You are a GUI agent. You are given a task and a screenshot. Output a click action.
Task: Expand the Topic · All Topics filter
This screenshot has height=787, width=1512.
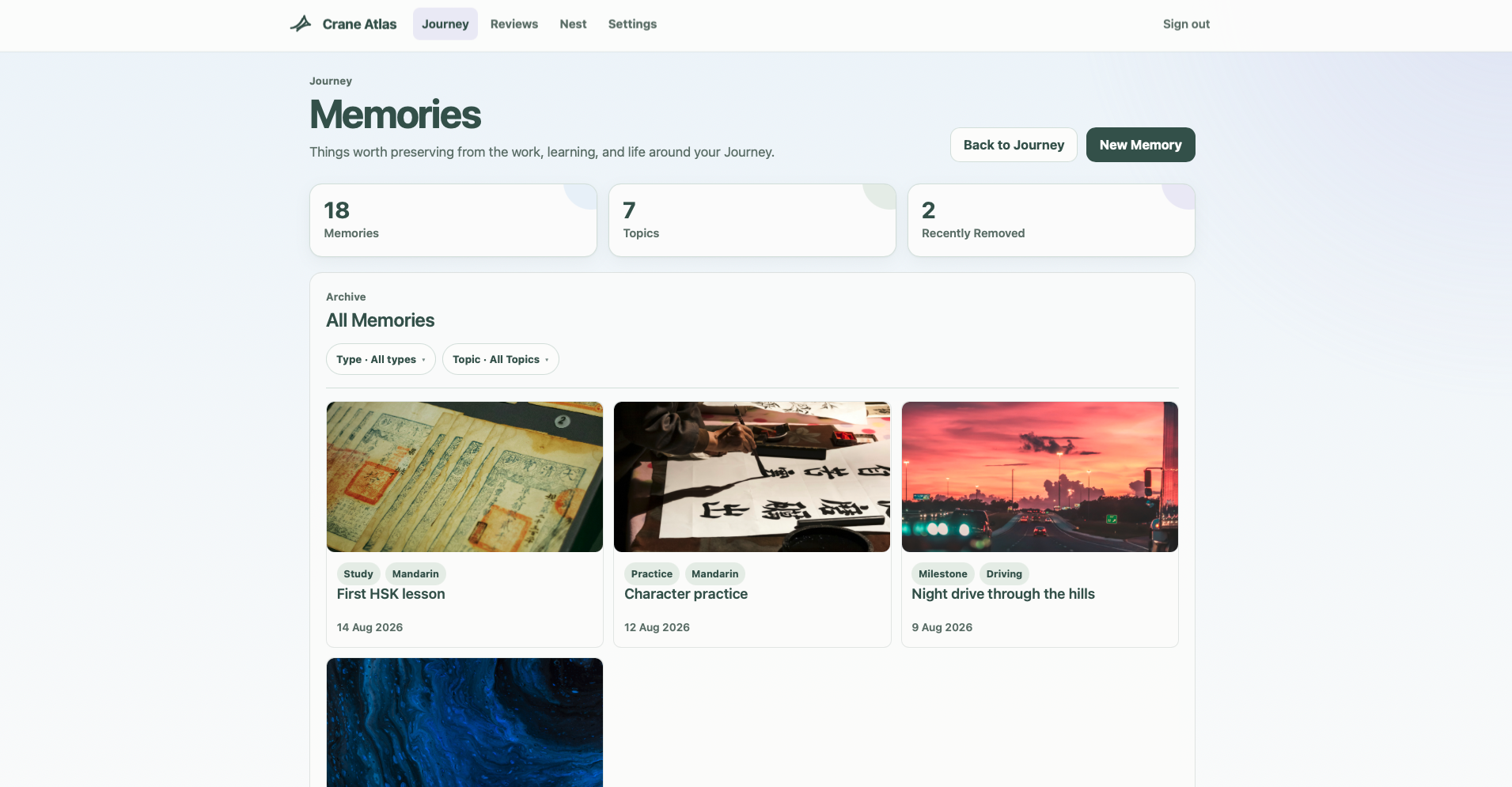coord(501,359)
